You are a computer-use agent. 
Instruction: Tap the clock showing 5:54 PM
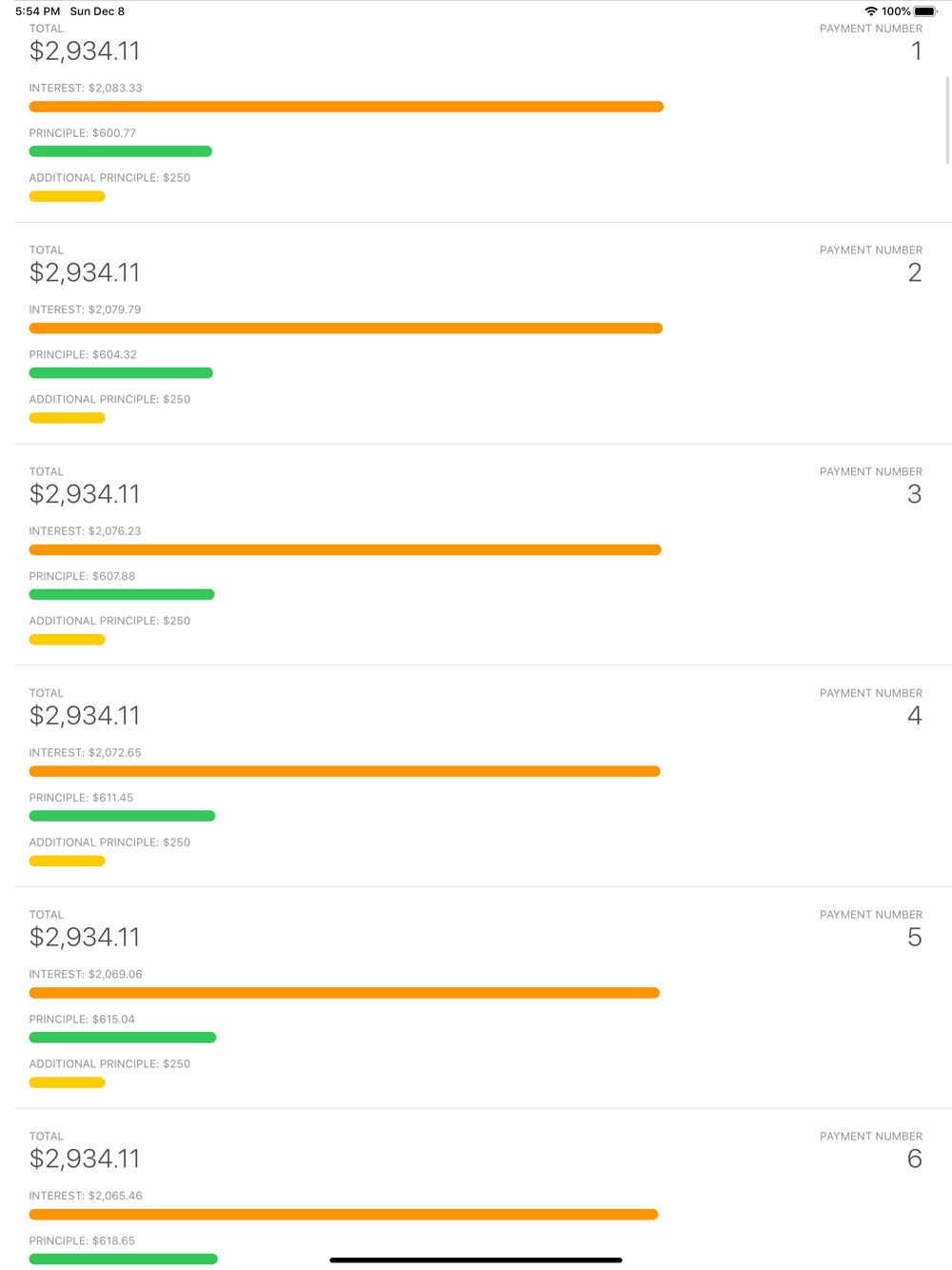pos(37,11)
